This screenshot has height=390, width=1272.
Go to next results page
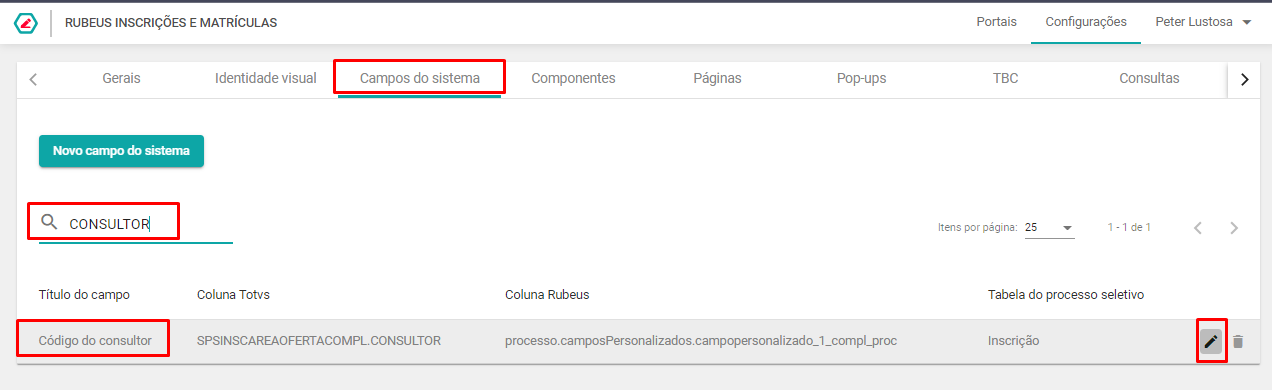1234,228
